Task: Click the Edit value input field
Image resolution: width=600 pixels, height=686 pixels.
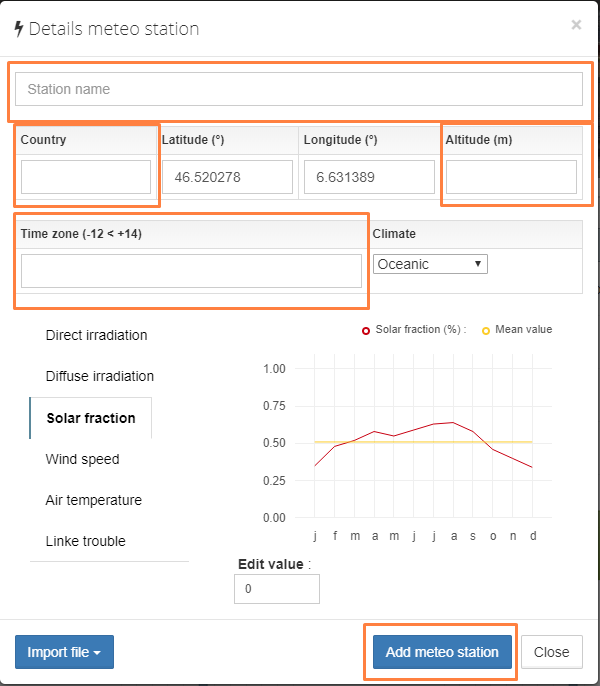Action: pyautogui.click(x=277, y=589)
